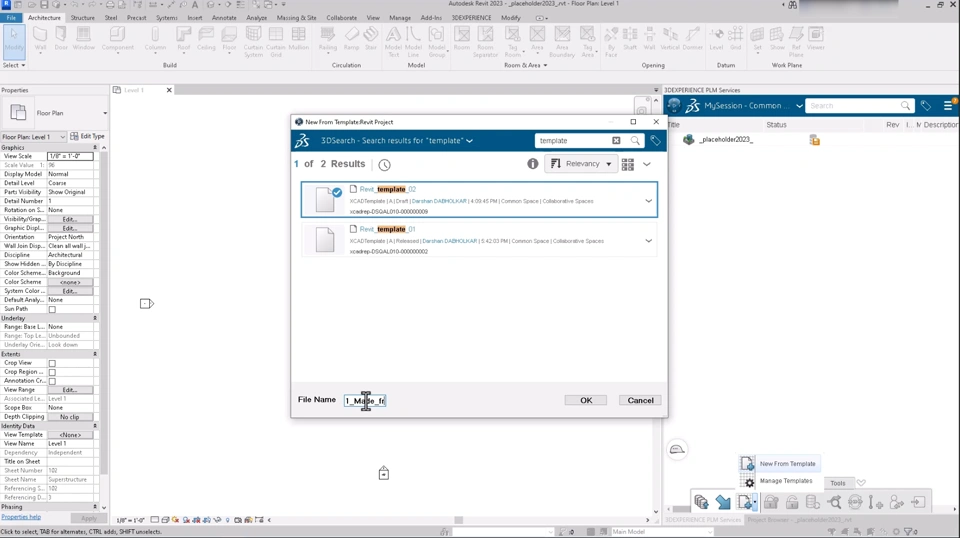Image resolution: width=960 pixels, height=538 pixels.
Task: Enable the Crop Region Visible checkbox
Action: click(52, 372)
